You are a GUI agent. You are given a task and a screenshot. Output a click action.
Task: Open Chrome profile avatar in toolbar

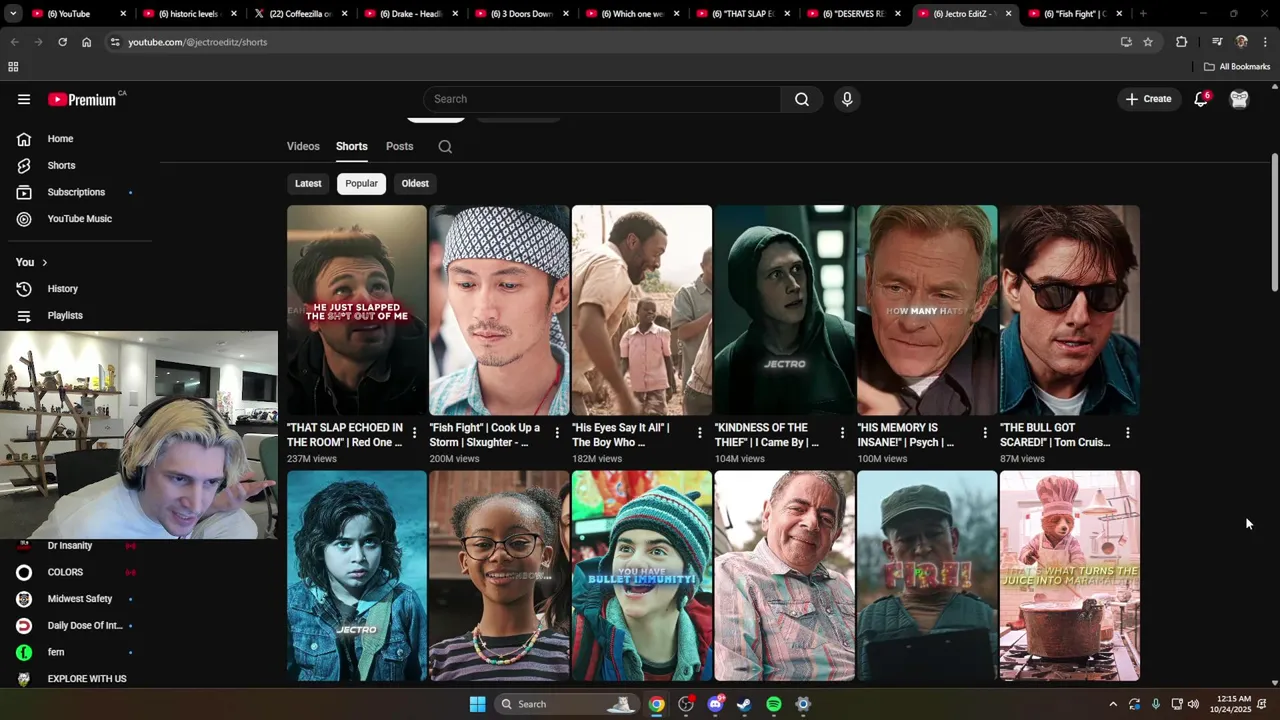coord(1241,42)
